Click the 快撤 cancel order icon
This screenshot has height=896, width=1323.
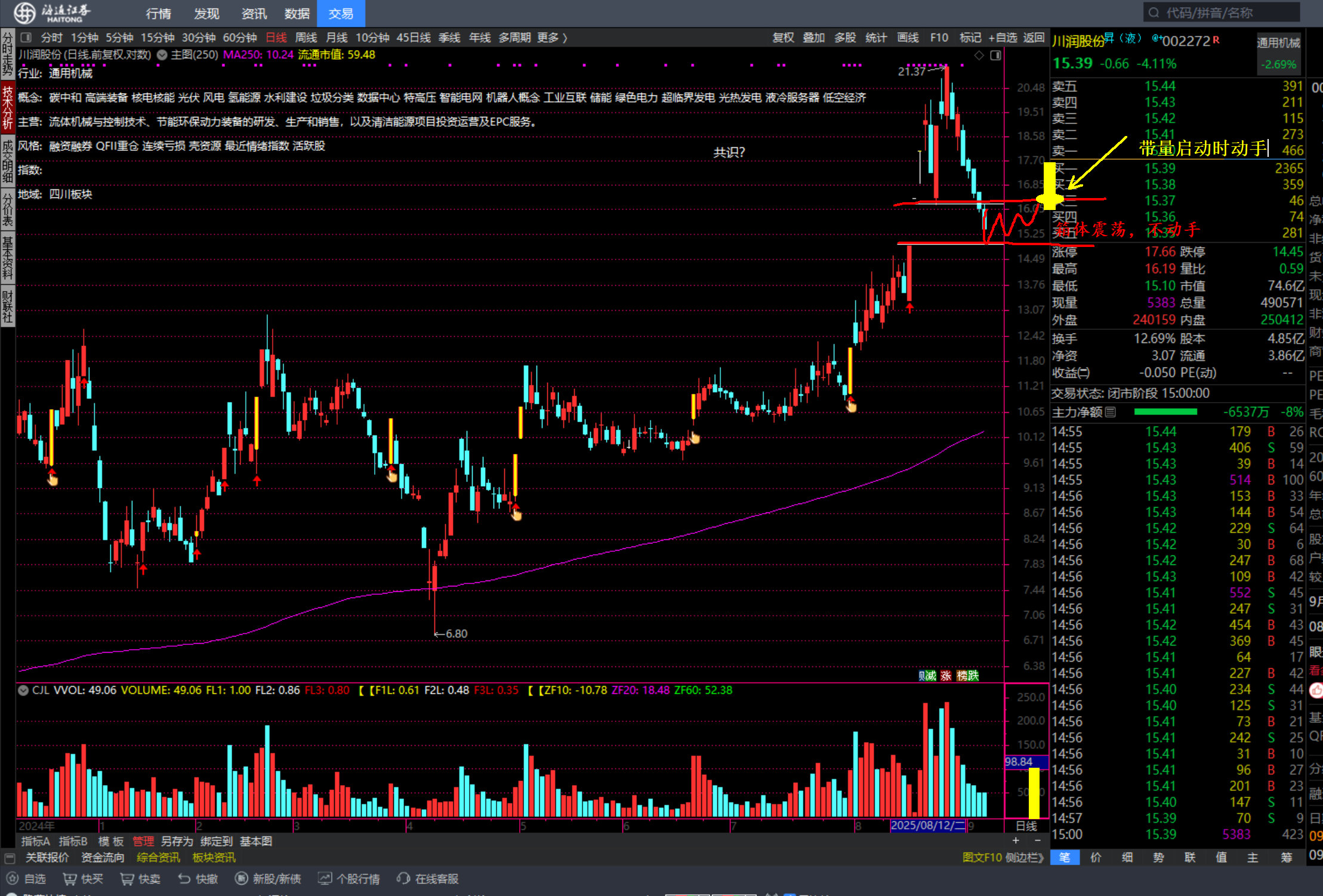click(184, 879)
